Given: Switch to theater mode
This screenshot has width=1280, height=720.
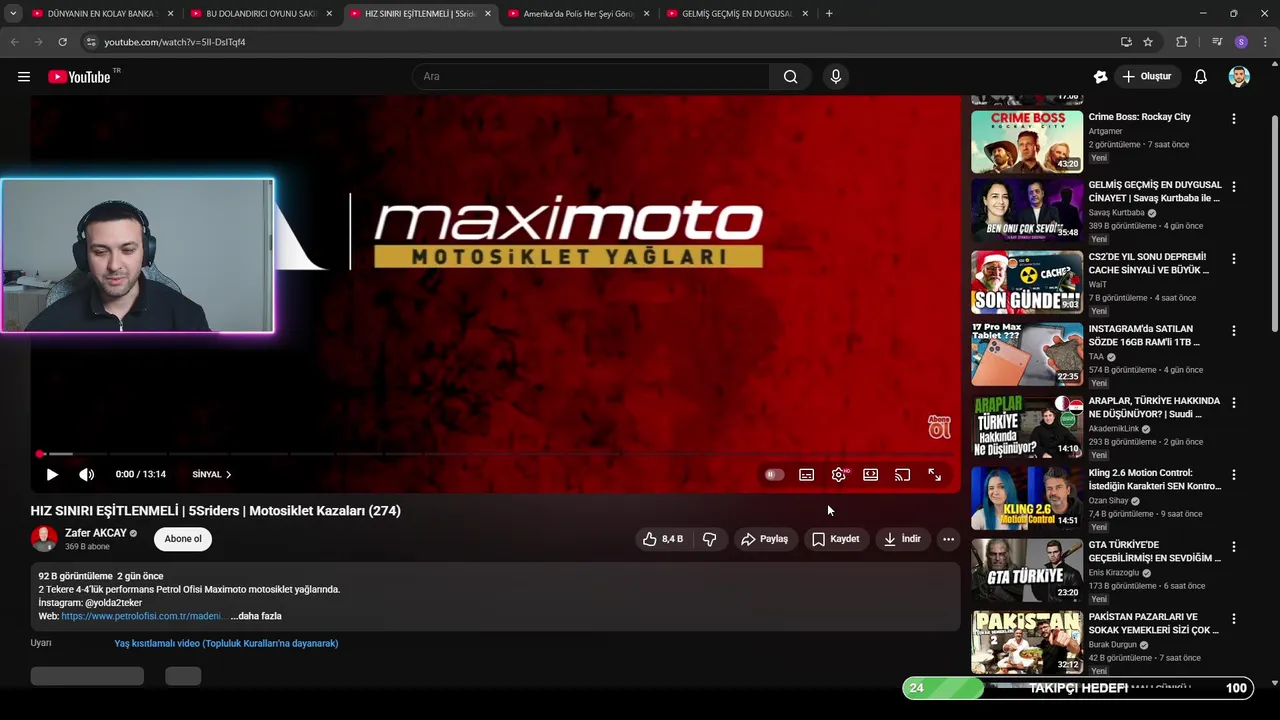Looking at the screenshot, I should click(871, 475).
